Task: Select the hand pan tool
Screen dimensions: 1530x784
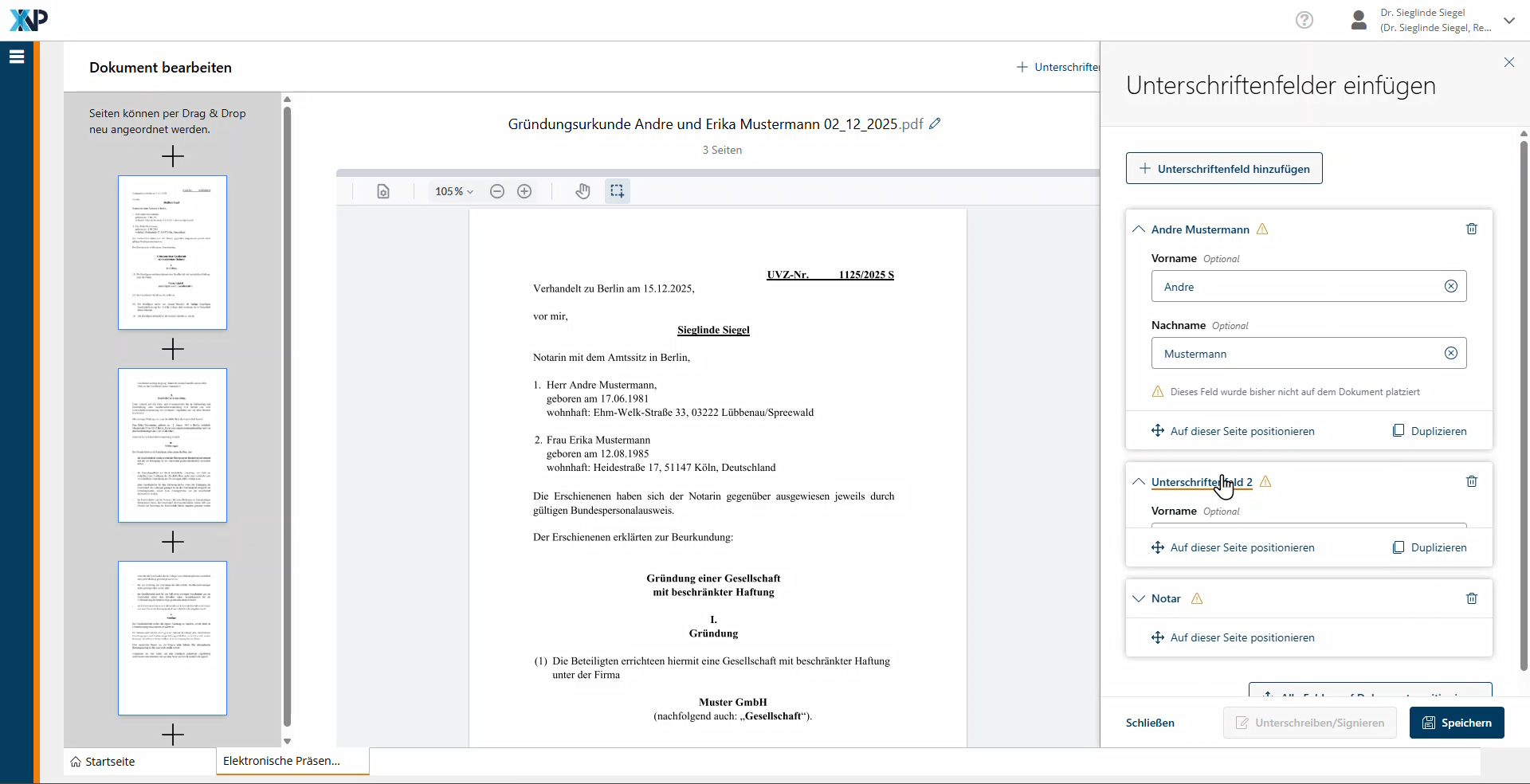Action: pyautogui.click(x=583, y=191)
